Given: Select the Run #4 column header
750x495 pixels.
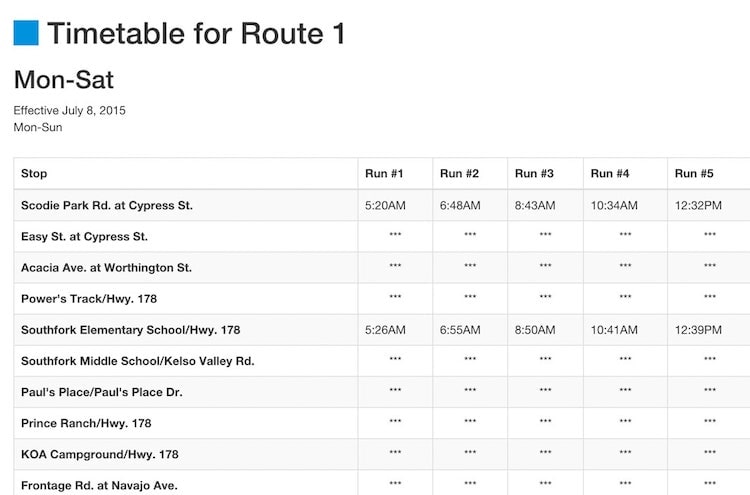Looking at the screenshot, I should coord(610,174).
